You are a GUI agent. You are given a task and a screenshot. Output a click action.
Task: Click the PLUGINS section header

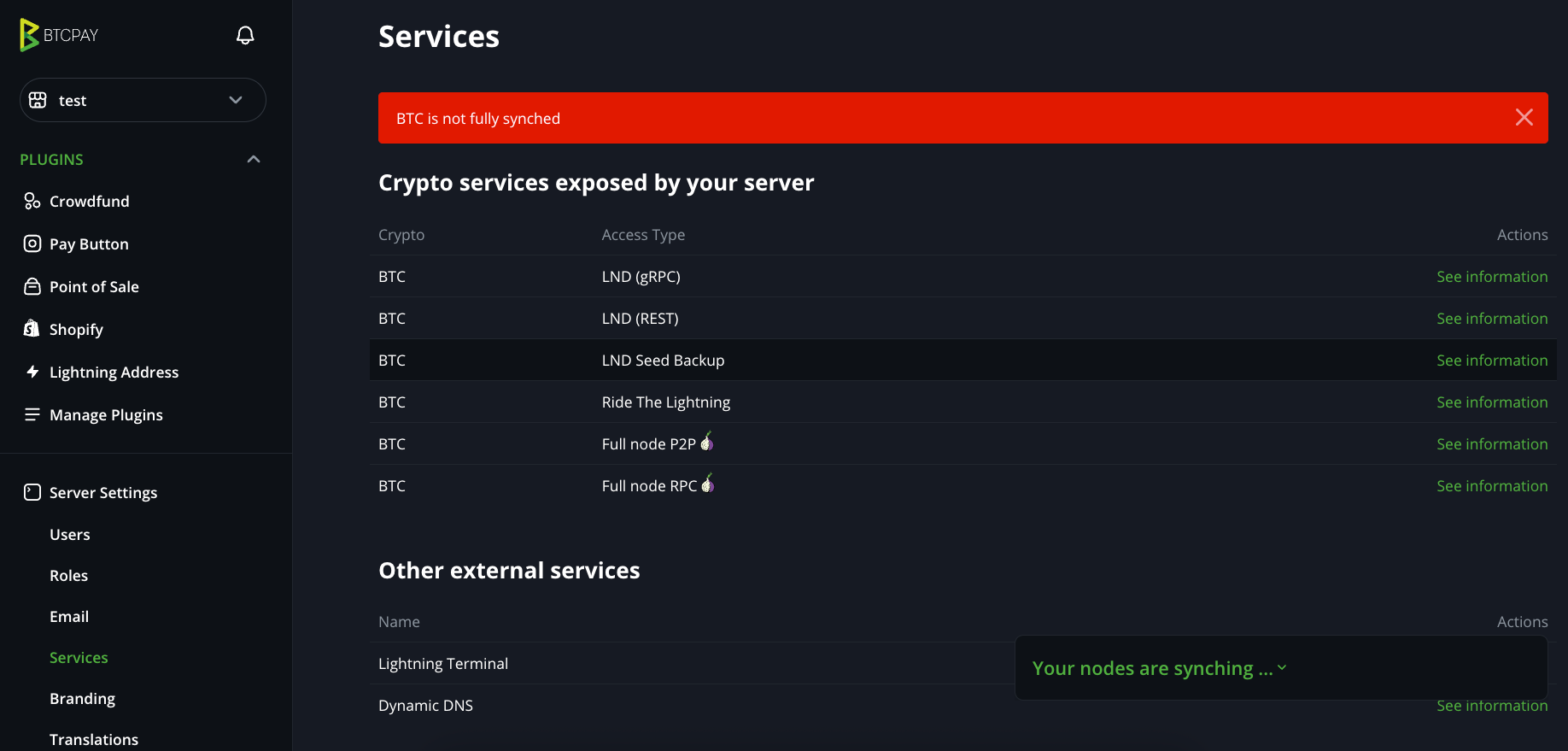[x=51, y=159]
